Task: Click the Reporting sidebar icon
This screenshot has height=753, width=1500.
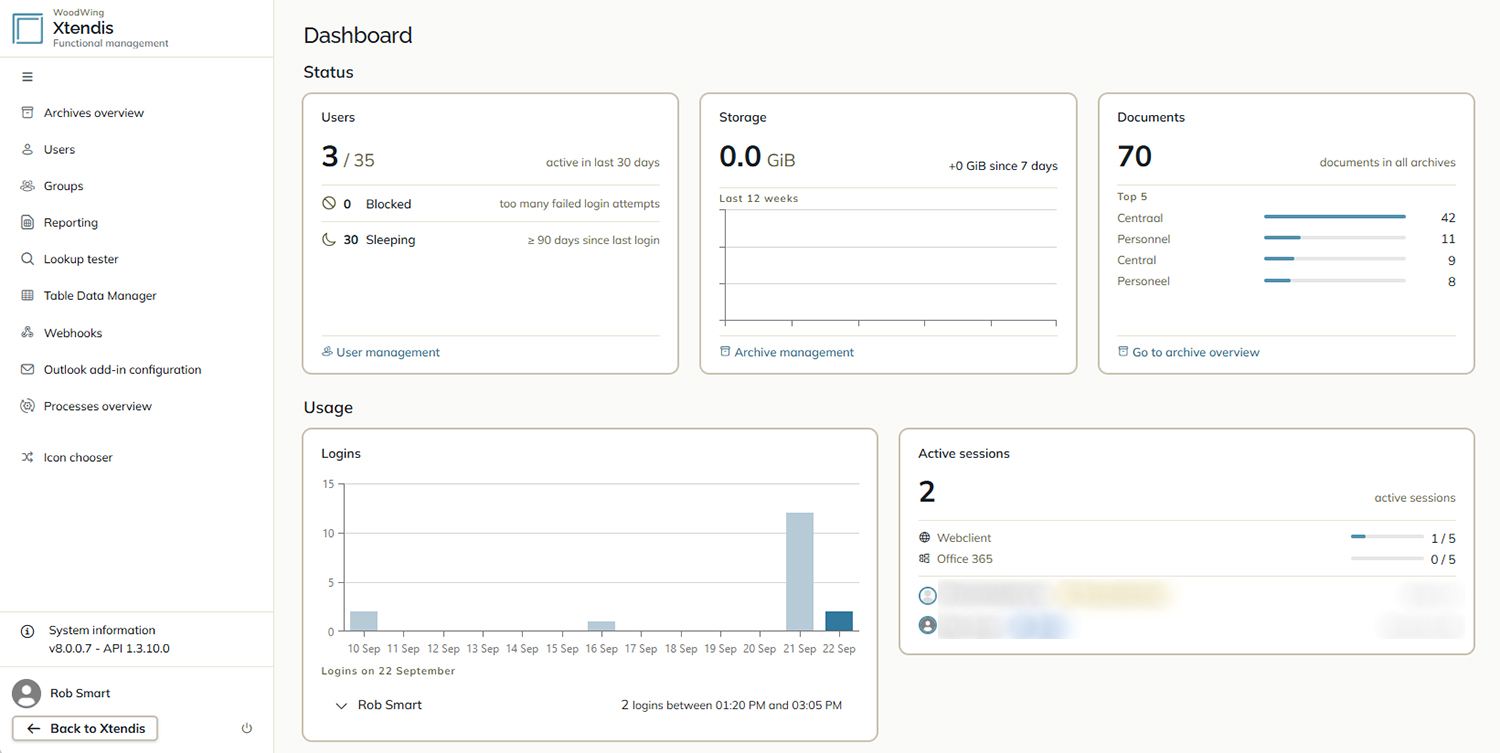Action: [27, 223]
